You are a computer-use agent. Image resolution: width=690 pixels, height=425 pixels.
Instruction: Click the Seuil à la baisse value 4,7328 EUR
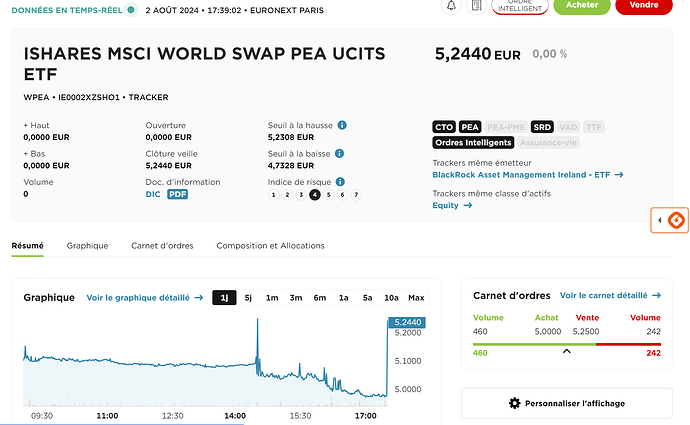point(291,166)
